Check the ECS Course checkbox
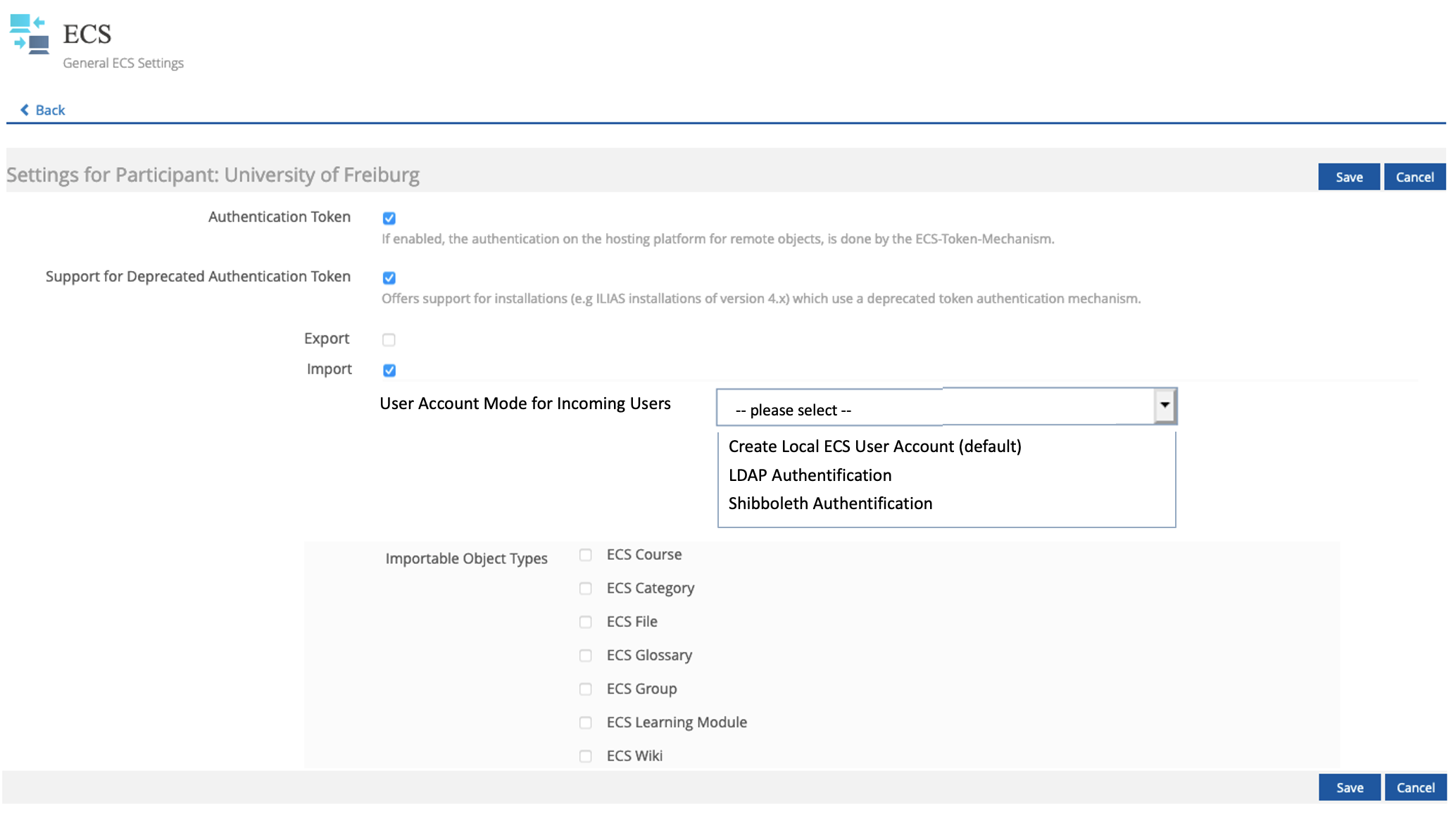Viewport: 1456px width, 814px height. (585, 555)
